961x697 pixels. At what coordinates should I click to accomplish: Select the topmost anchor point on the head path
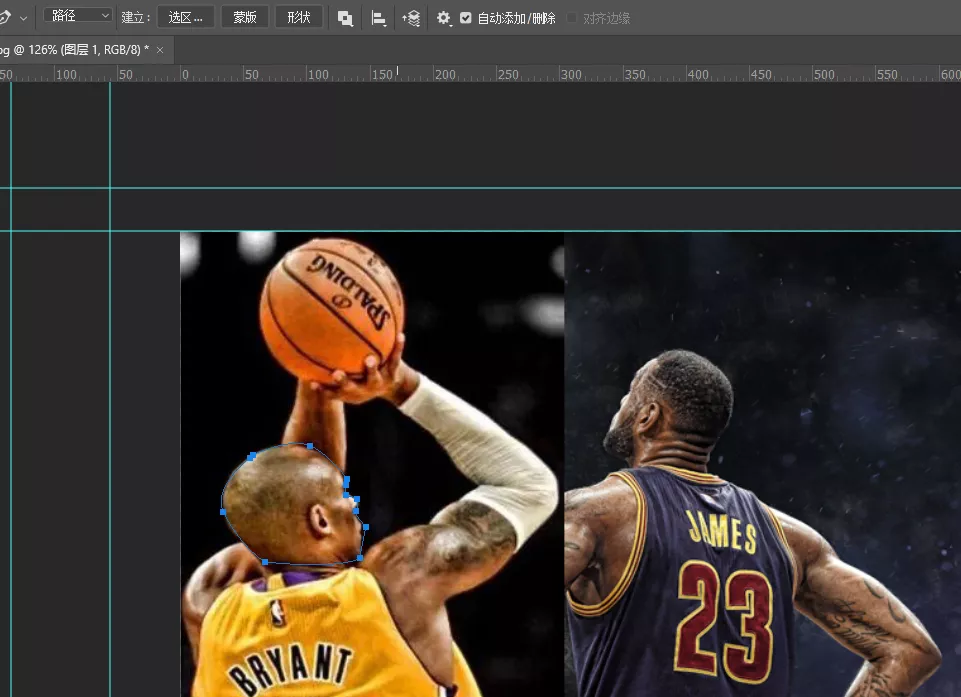pos(310,446)
